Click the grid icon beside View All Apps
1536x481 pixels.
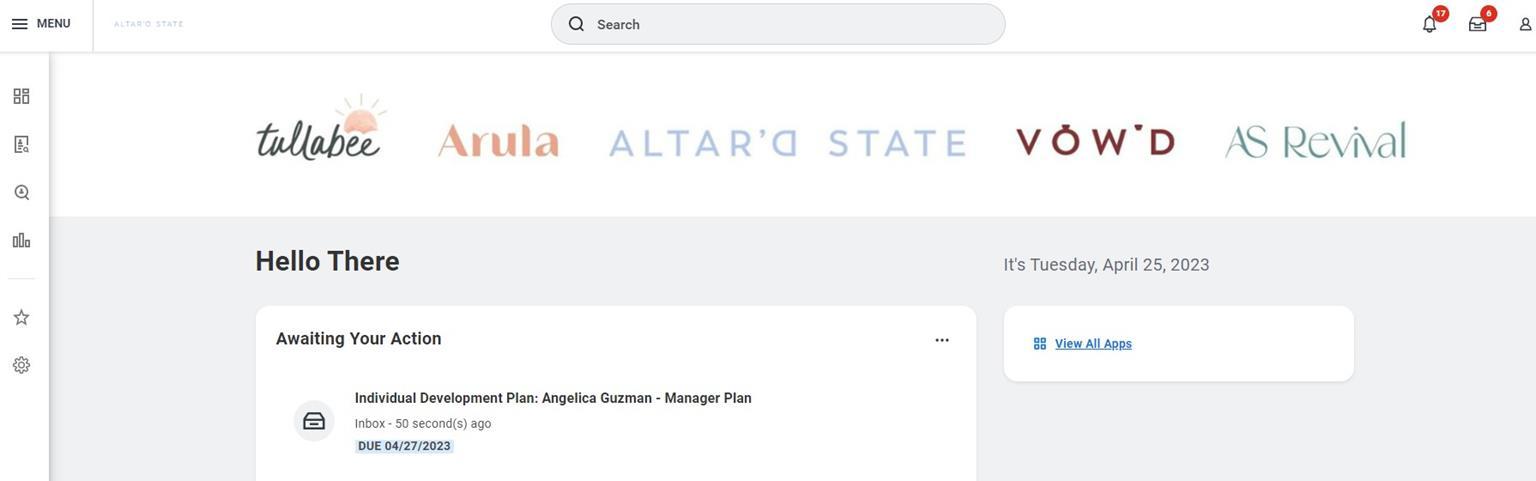[1040, 344]
